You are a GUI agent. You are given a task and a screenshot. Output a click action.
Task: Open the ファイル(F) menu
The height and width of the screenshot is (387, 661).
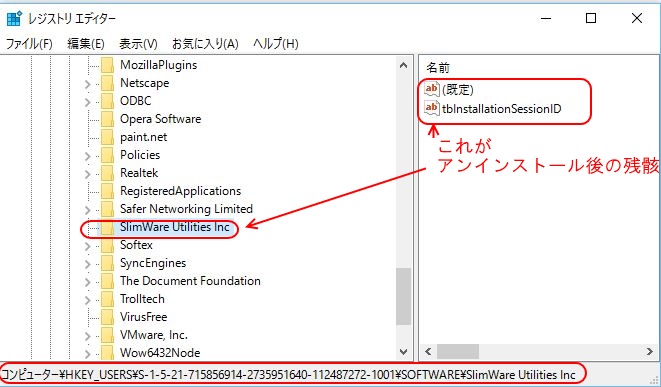coord(29,43)
